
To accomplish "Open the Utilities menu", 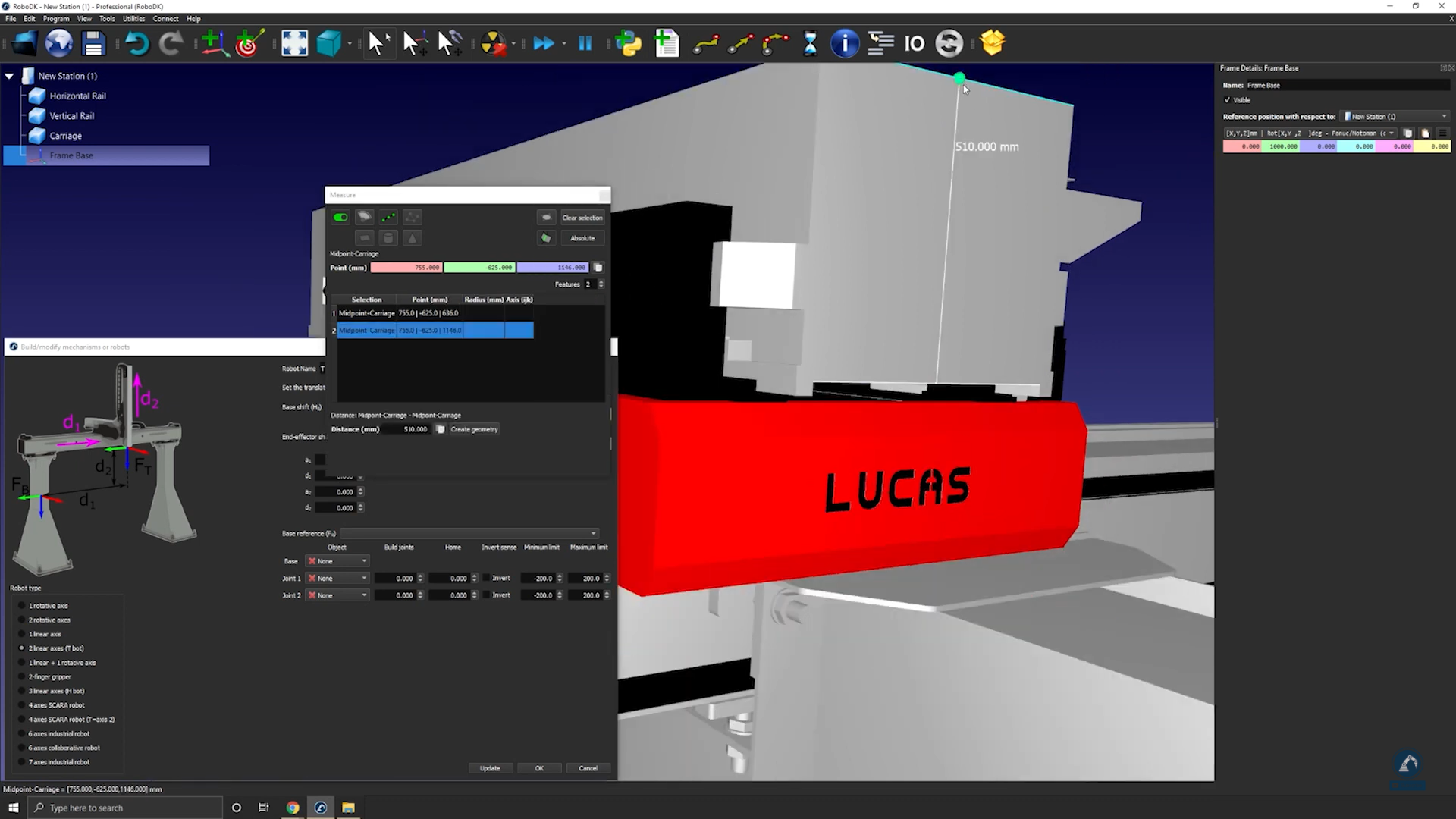I will [x=133, y=19].
